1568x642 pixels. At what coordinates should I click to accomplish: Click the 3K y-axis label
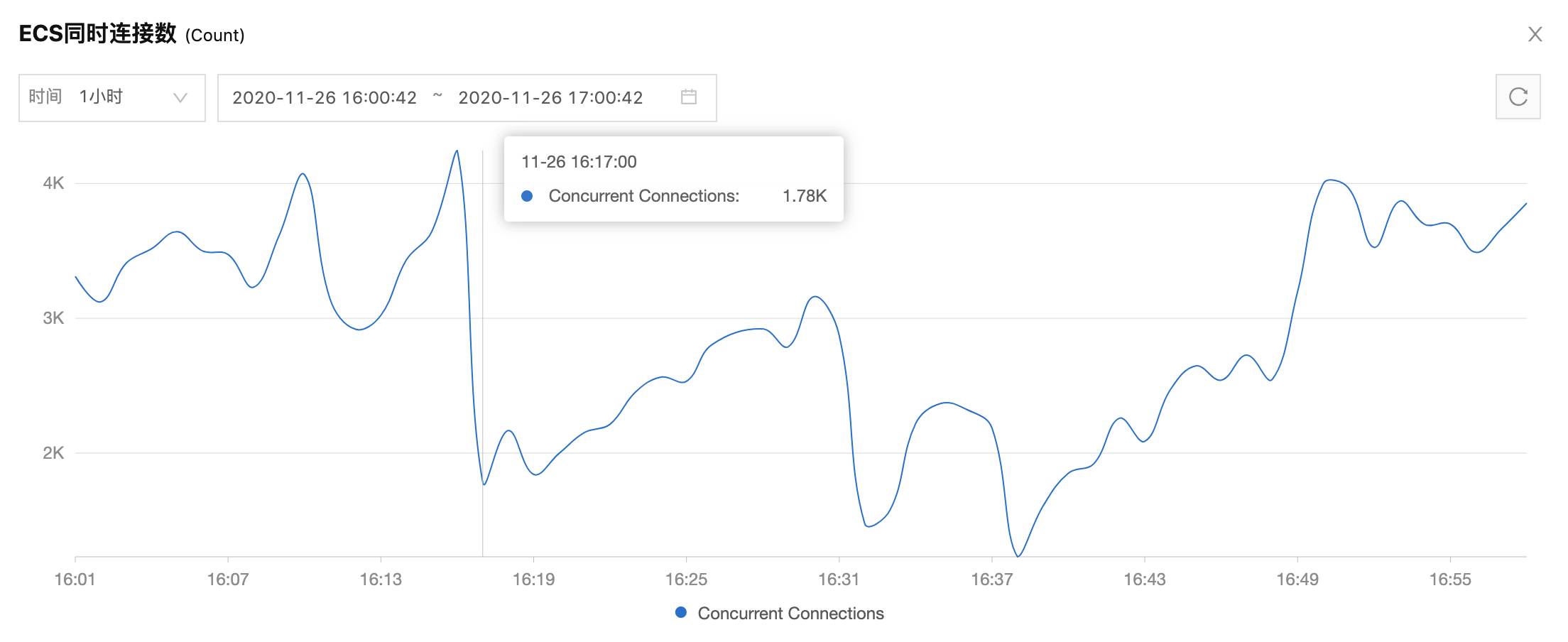53,318
